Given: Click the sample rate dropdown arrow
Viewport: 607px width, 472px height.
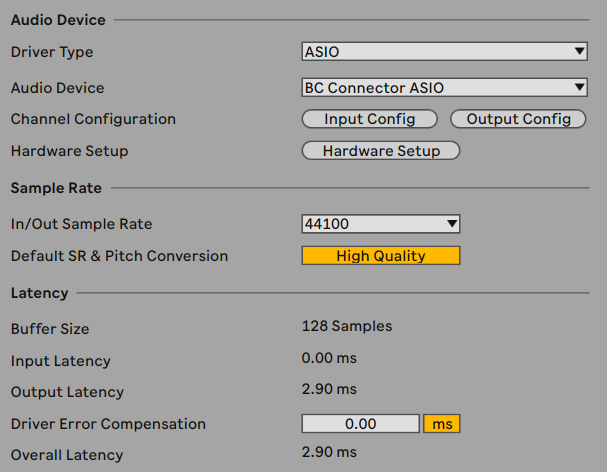Looking at the screenshot, I should point(452,223).
